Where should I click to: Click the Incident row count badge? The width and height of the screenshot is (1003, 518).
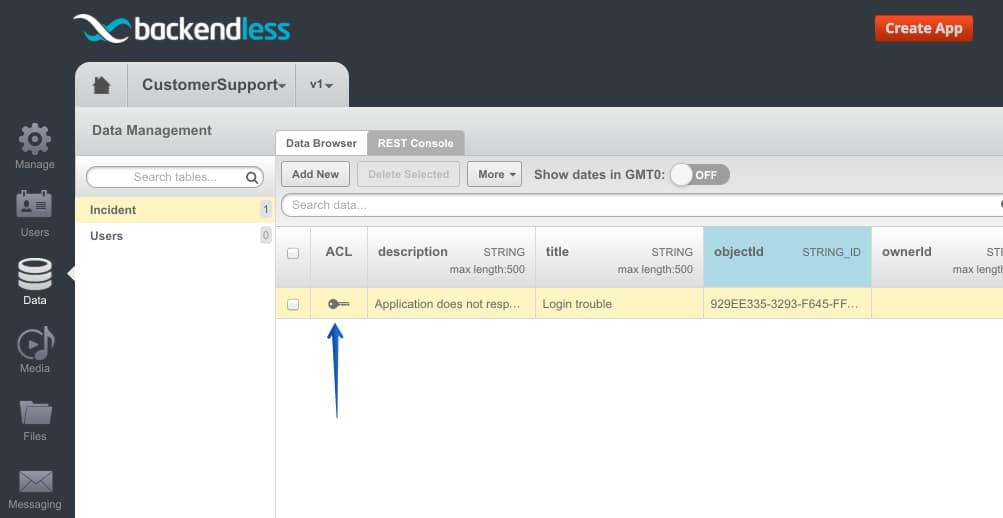[x=265, y=209]
